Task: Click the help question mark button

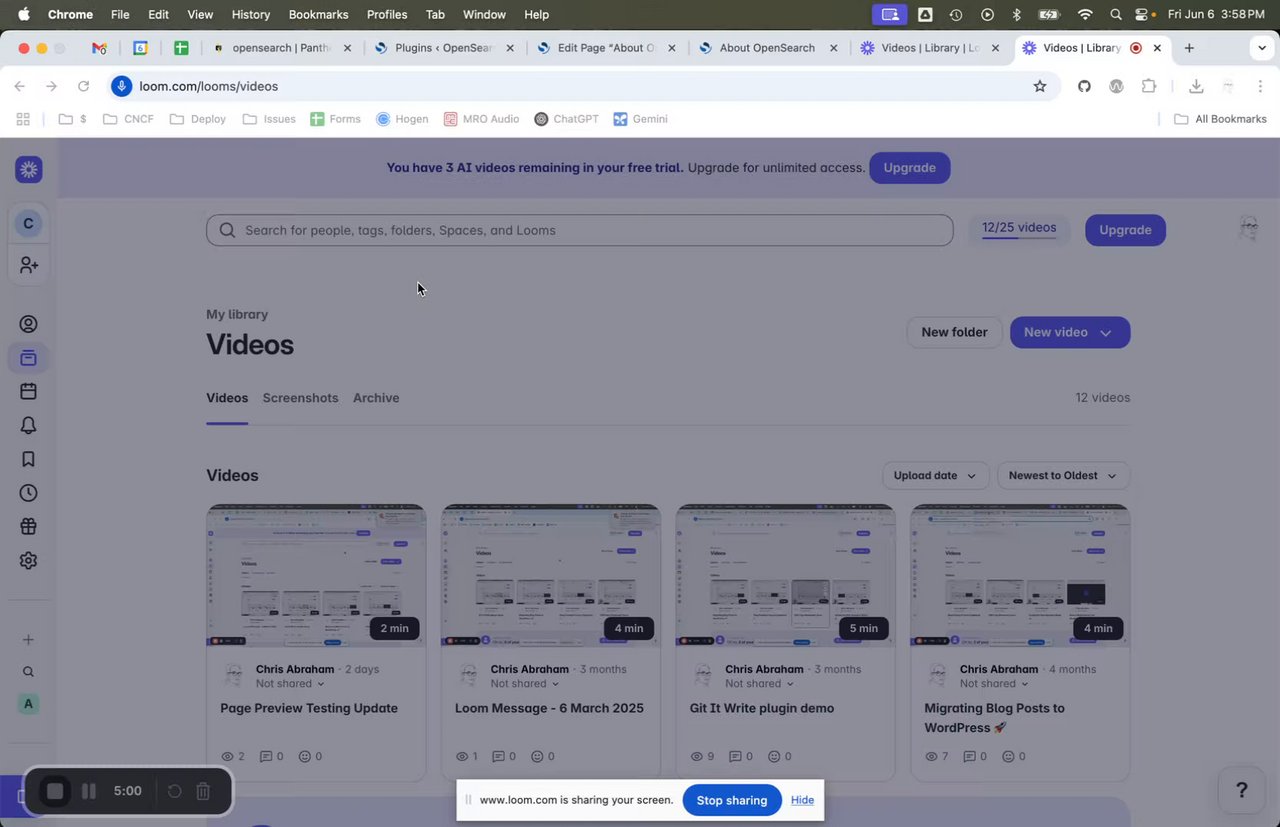Action: [1241, 791]
